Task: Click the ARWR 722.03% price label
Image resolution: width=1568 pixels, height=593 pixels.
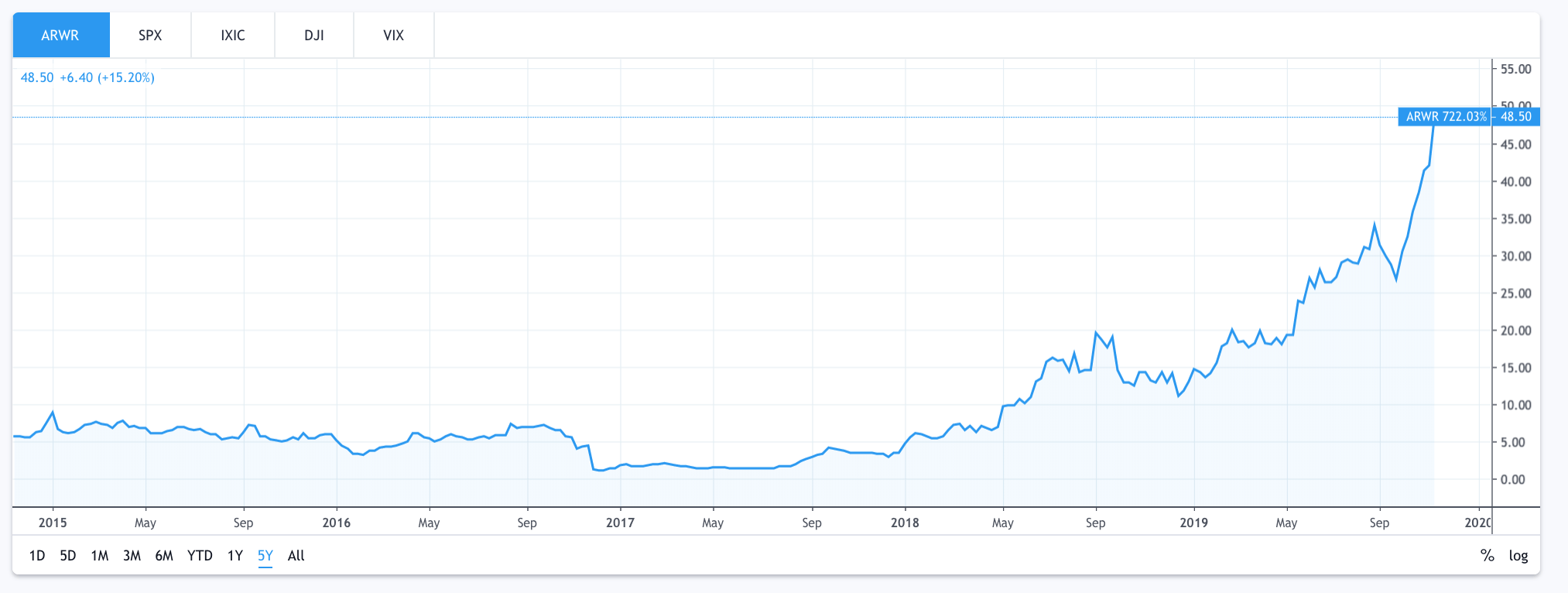Action: point(1446,117)
